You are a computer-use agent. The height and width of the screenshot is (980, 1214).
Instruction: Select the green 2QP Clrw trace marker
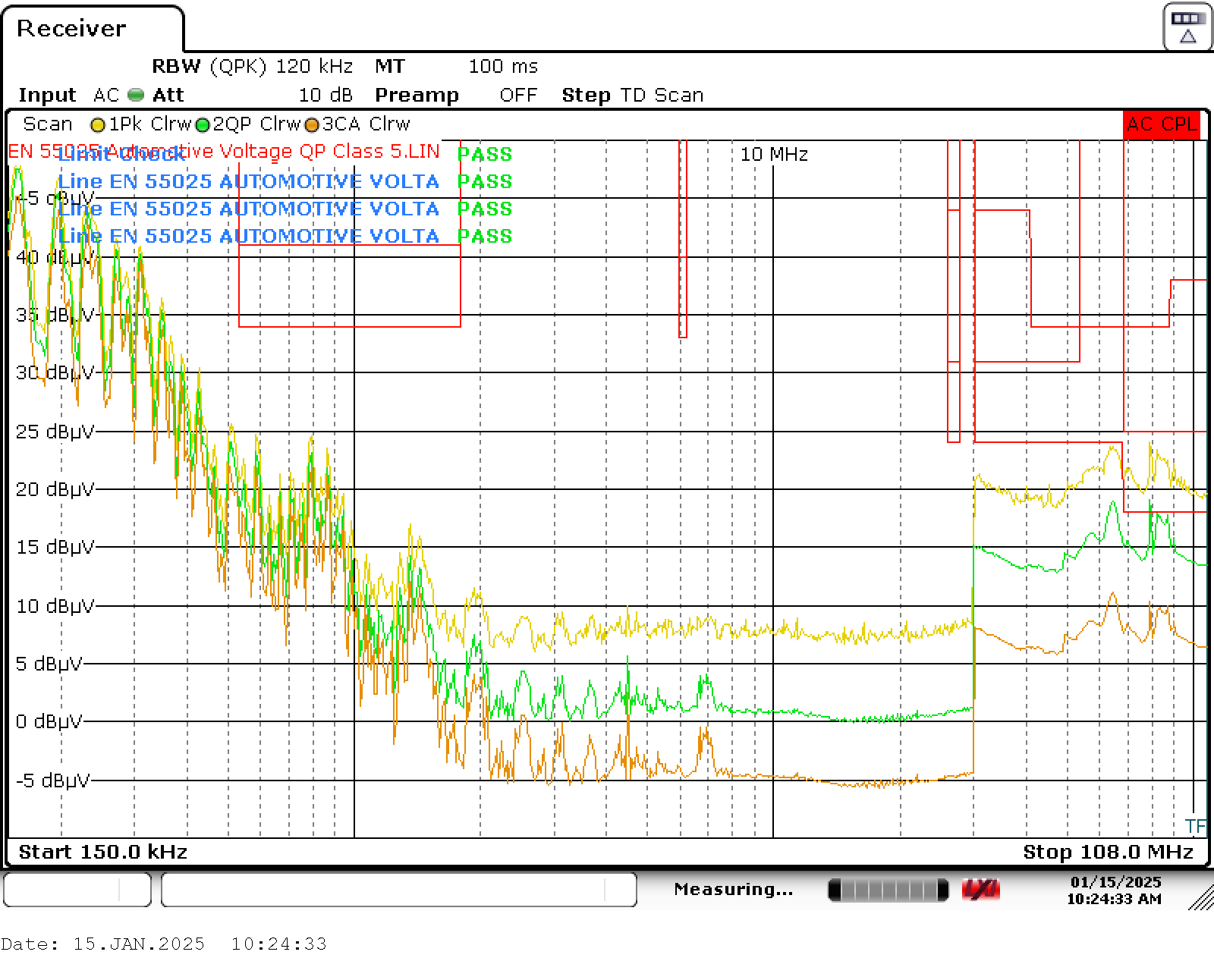(203, 124)
